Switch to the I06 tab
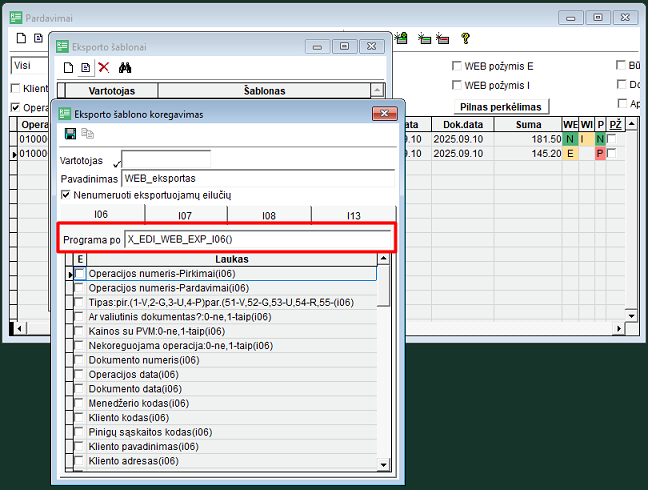The image size is (648, 490). pyautogui.click(x=101, y=214)
